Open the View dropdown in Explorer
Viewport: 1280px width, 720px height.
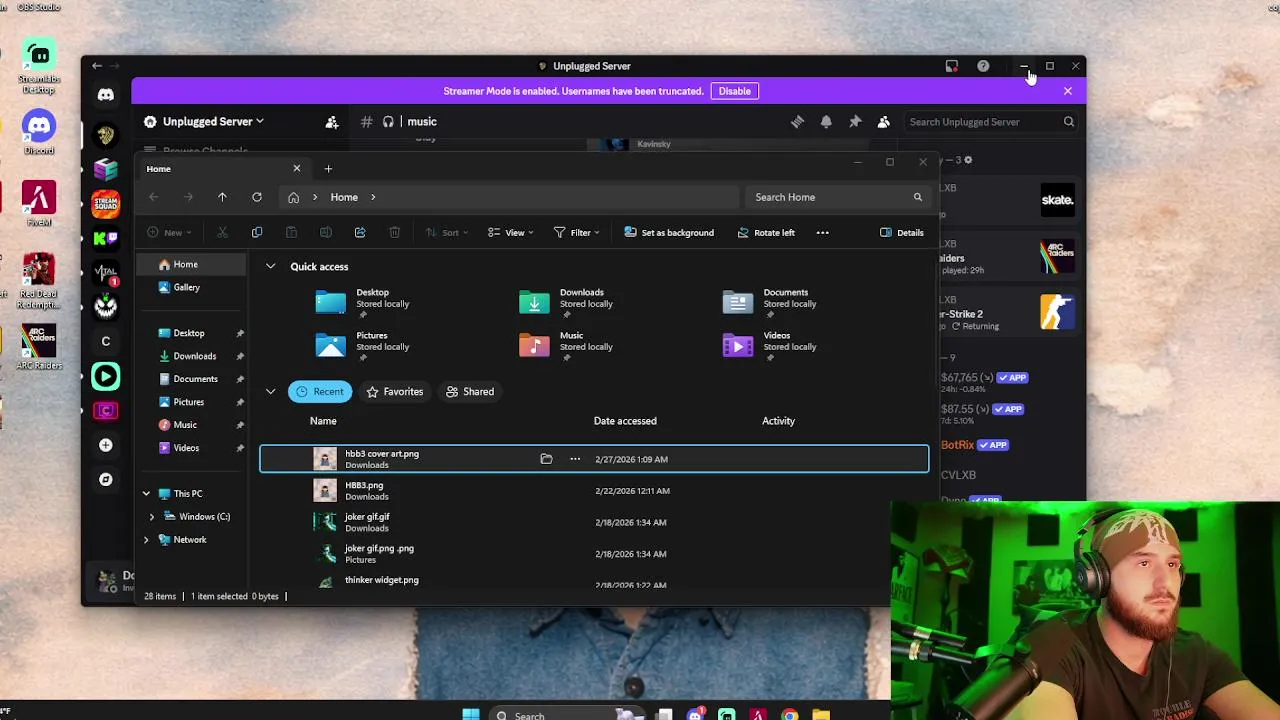(510, 233)
